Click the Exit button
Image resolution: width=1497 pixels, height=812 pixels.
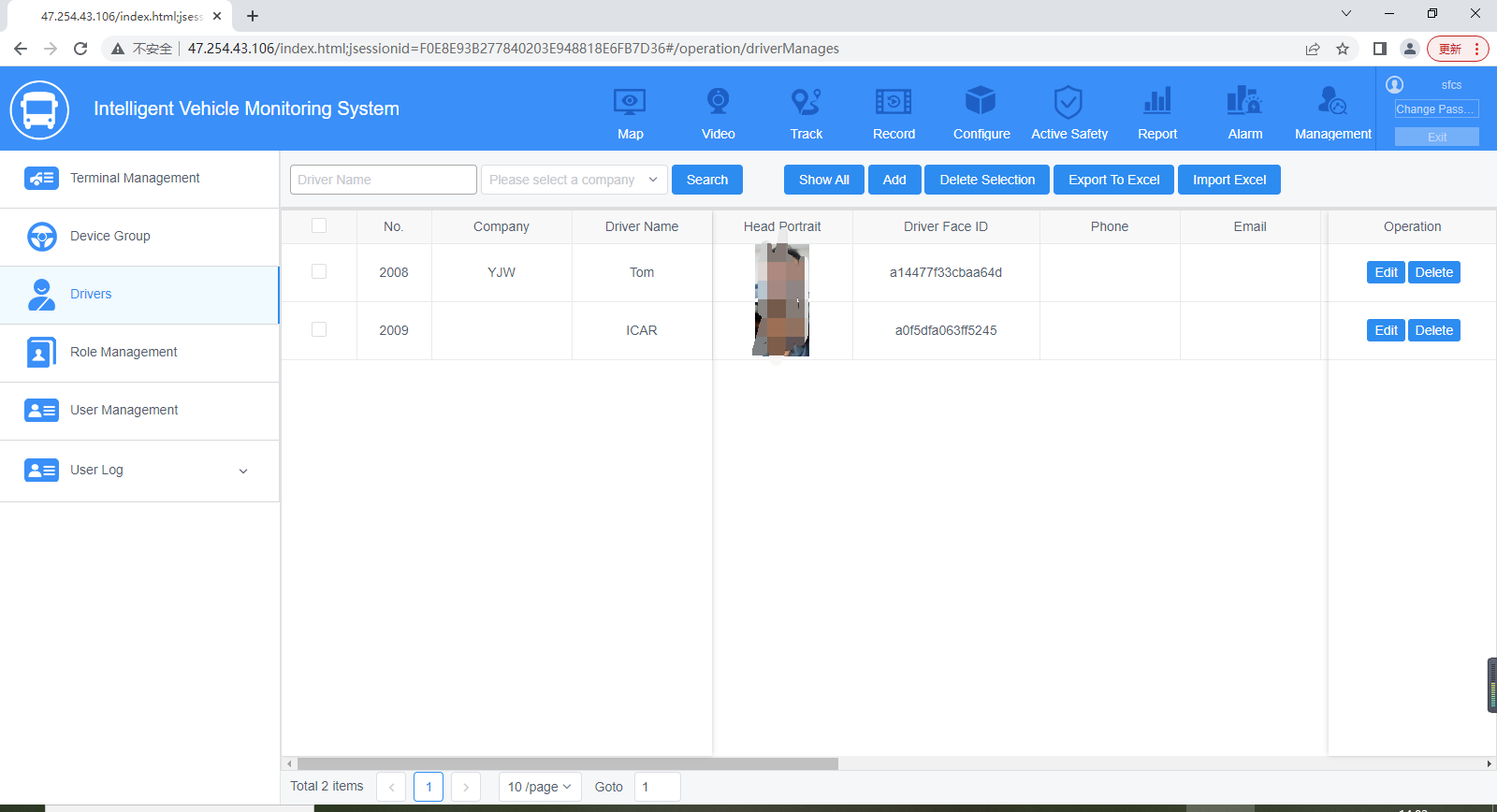pos(1437,137)
